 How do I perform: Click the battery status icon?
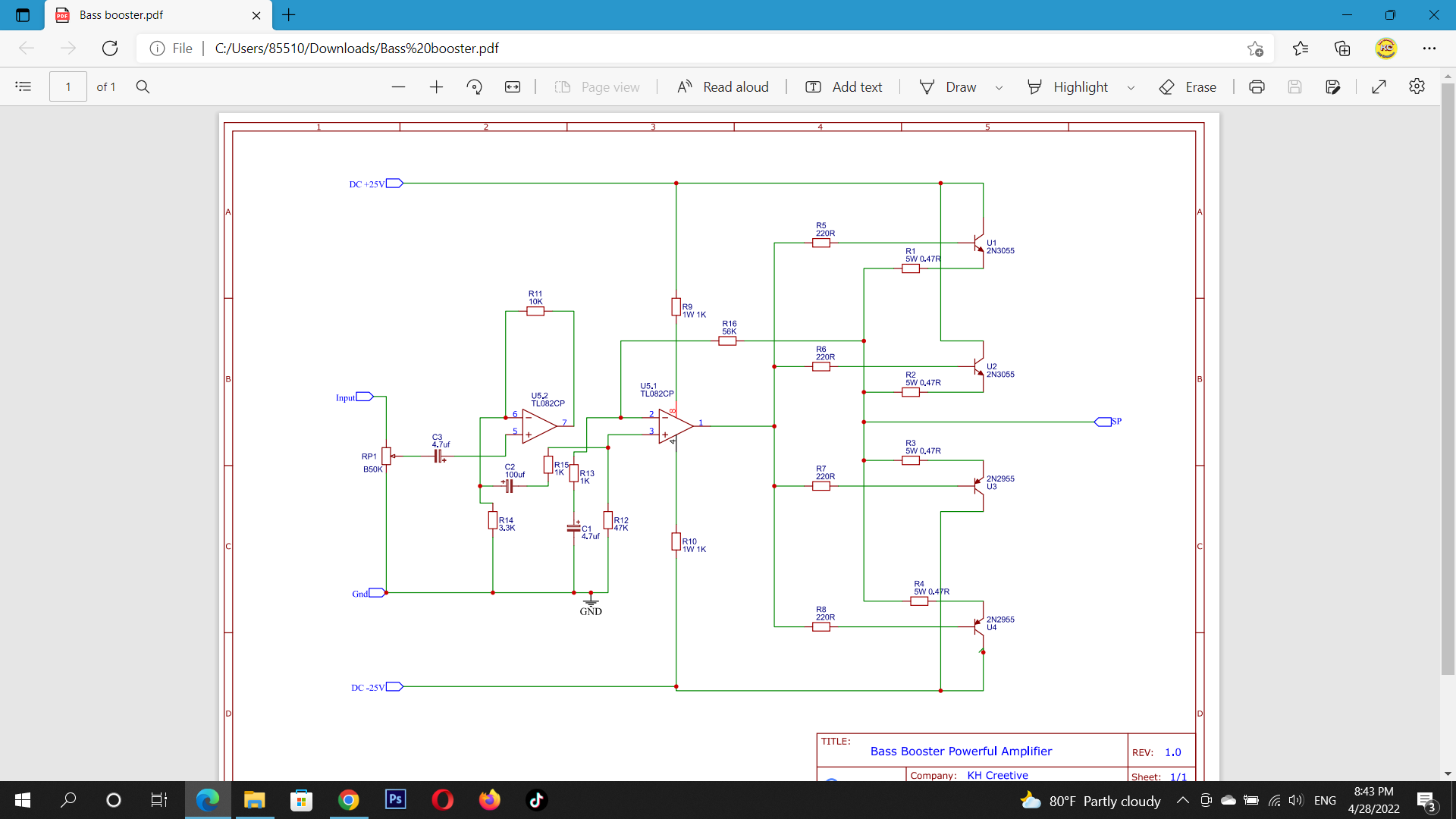coord(1251,800)
